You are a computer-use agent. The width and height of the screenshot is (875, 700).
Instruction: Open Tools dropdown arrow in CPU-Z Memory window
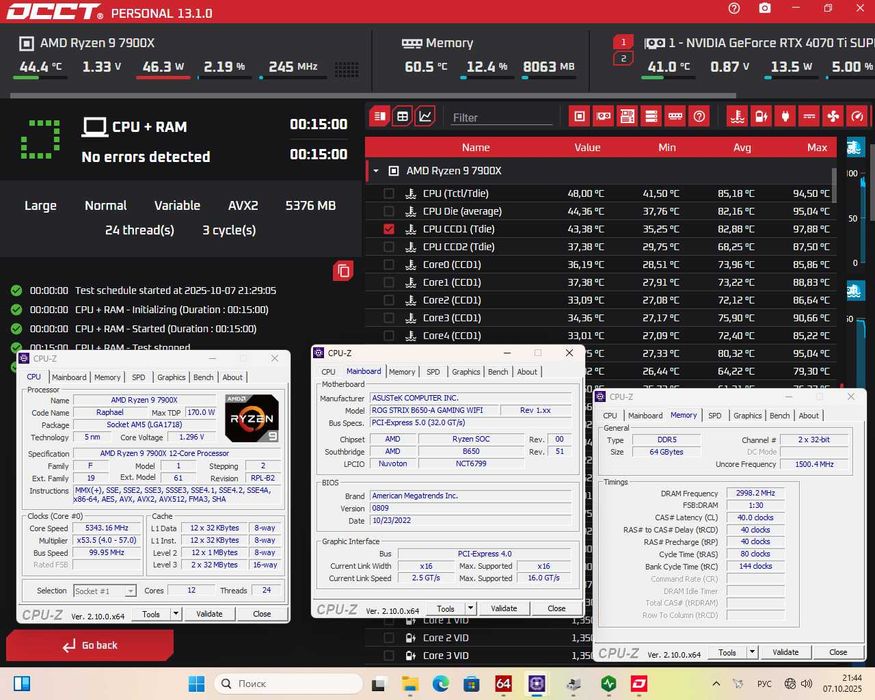tap(752, 652)
